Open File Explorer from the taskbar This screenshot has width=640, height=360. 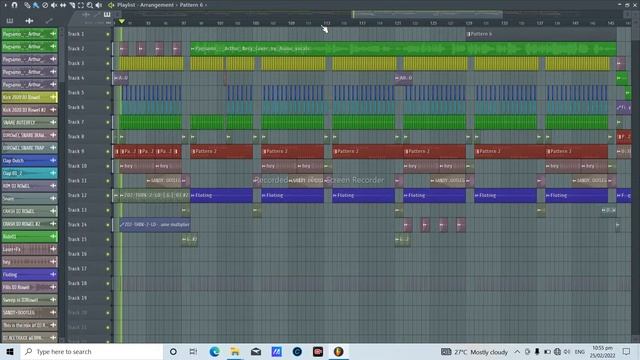235,352
